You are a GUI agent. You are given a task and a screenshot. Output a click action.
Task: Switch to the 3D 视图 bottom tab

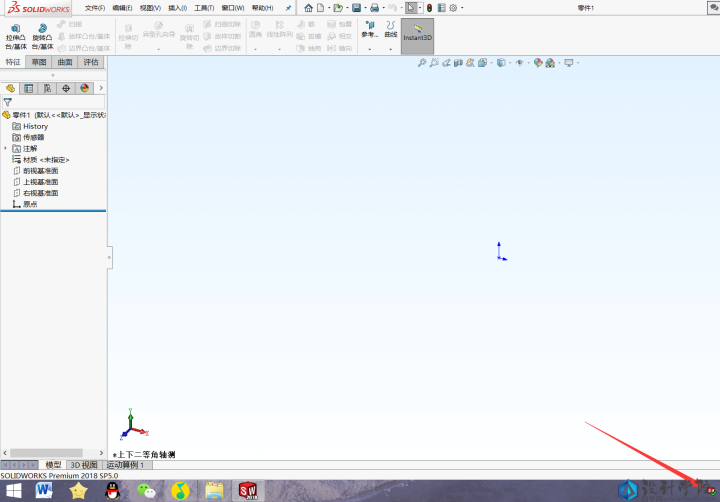[84, 465]
